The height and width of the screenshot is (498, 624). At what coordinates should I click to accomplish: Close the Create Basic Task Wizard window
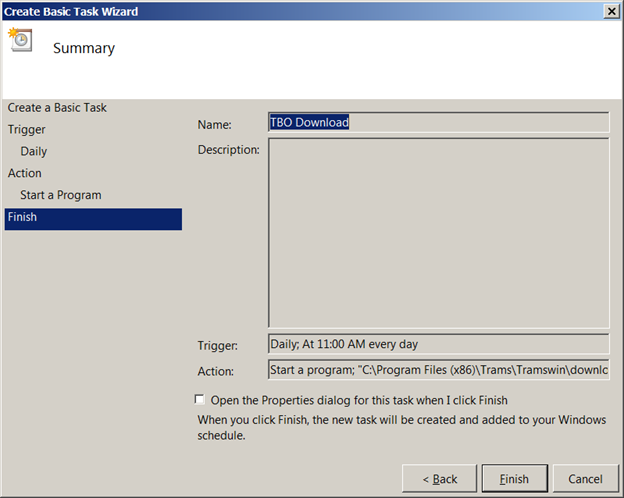pos(611,11)
